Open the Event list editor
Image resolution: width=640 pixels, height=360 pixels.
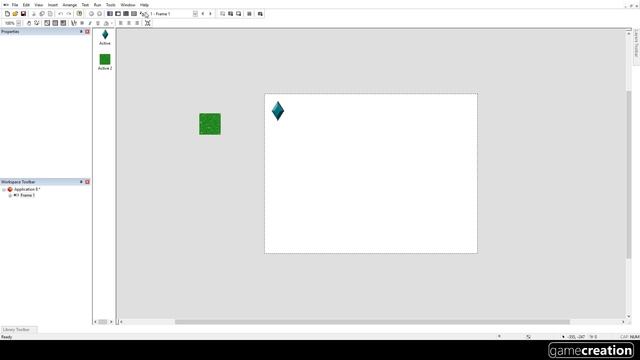(x=134, y=14)
